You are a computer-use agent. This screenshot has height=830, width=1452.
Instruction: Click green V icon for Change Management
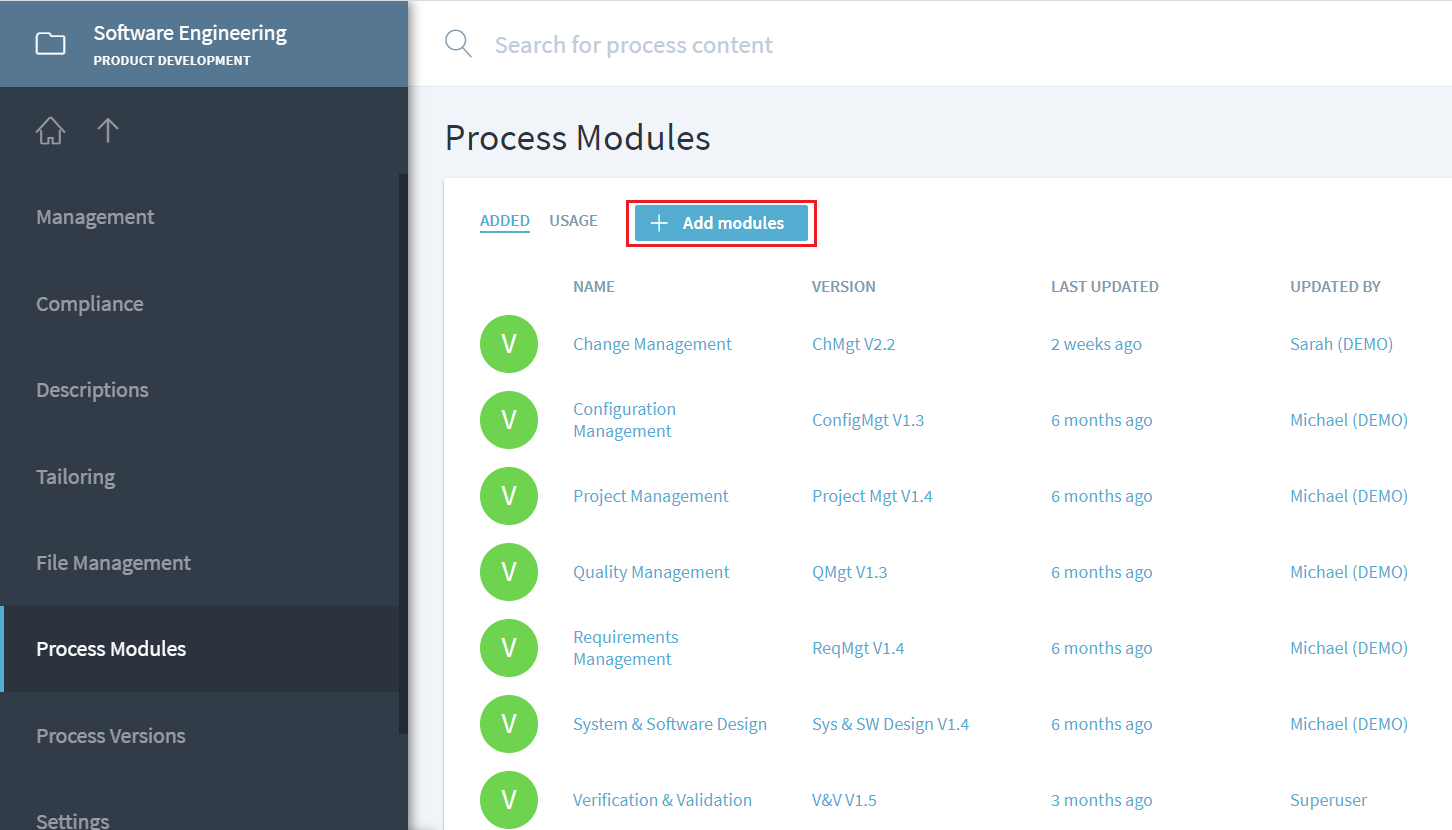click(508, 344)
